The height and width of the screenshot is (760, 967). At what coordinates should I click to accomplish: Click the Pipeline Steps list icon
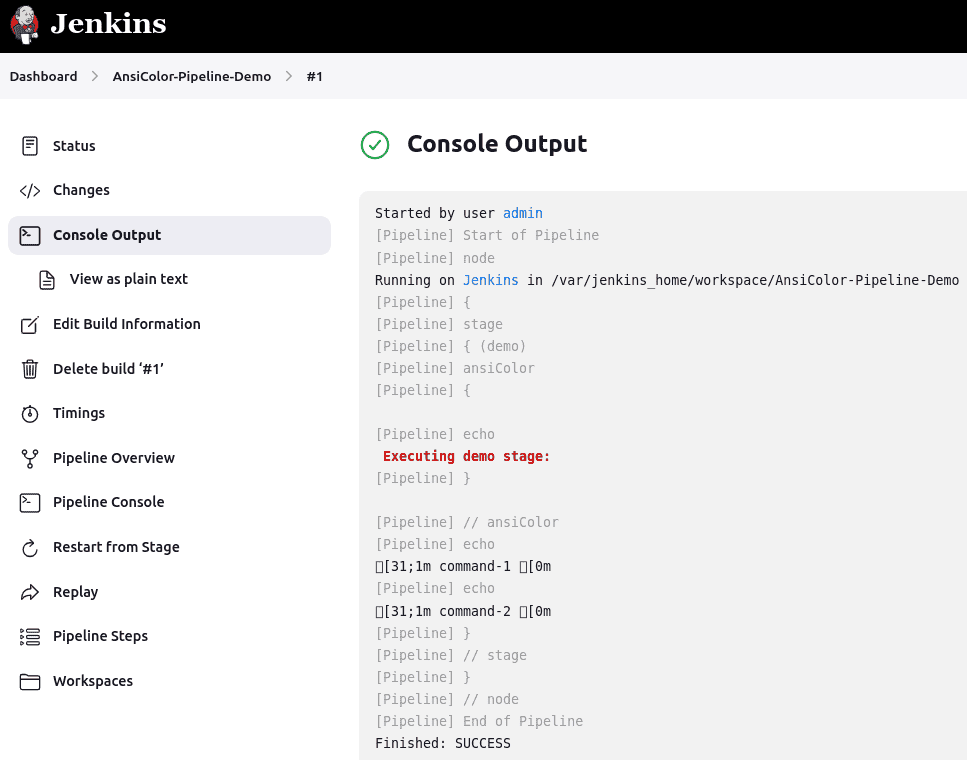pos(30,637)
